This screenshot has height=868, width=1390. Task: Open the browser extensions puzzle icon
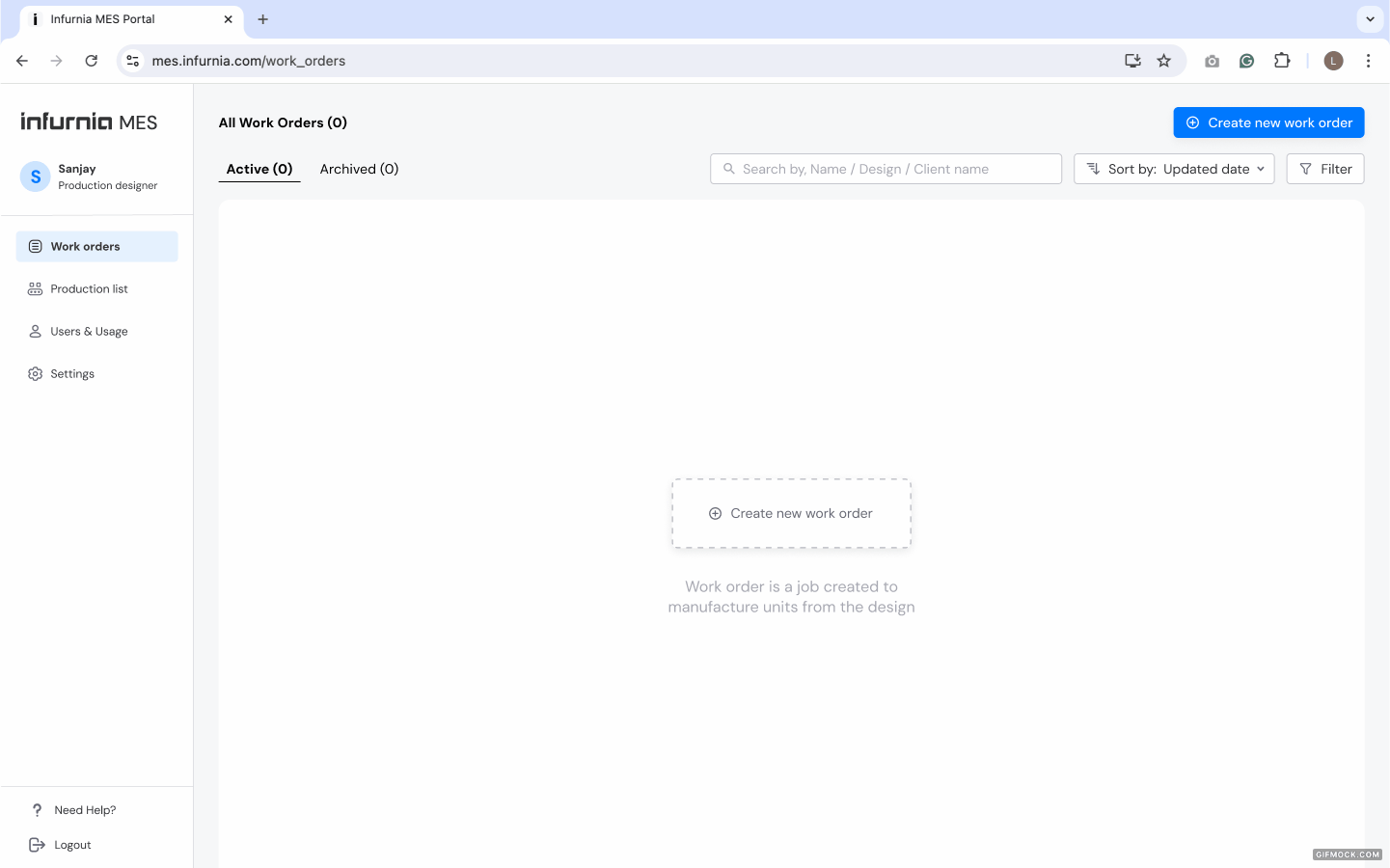click(x=1282, y=61)
